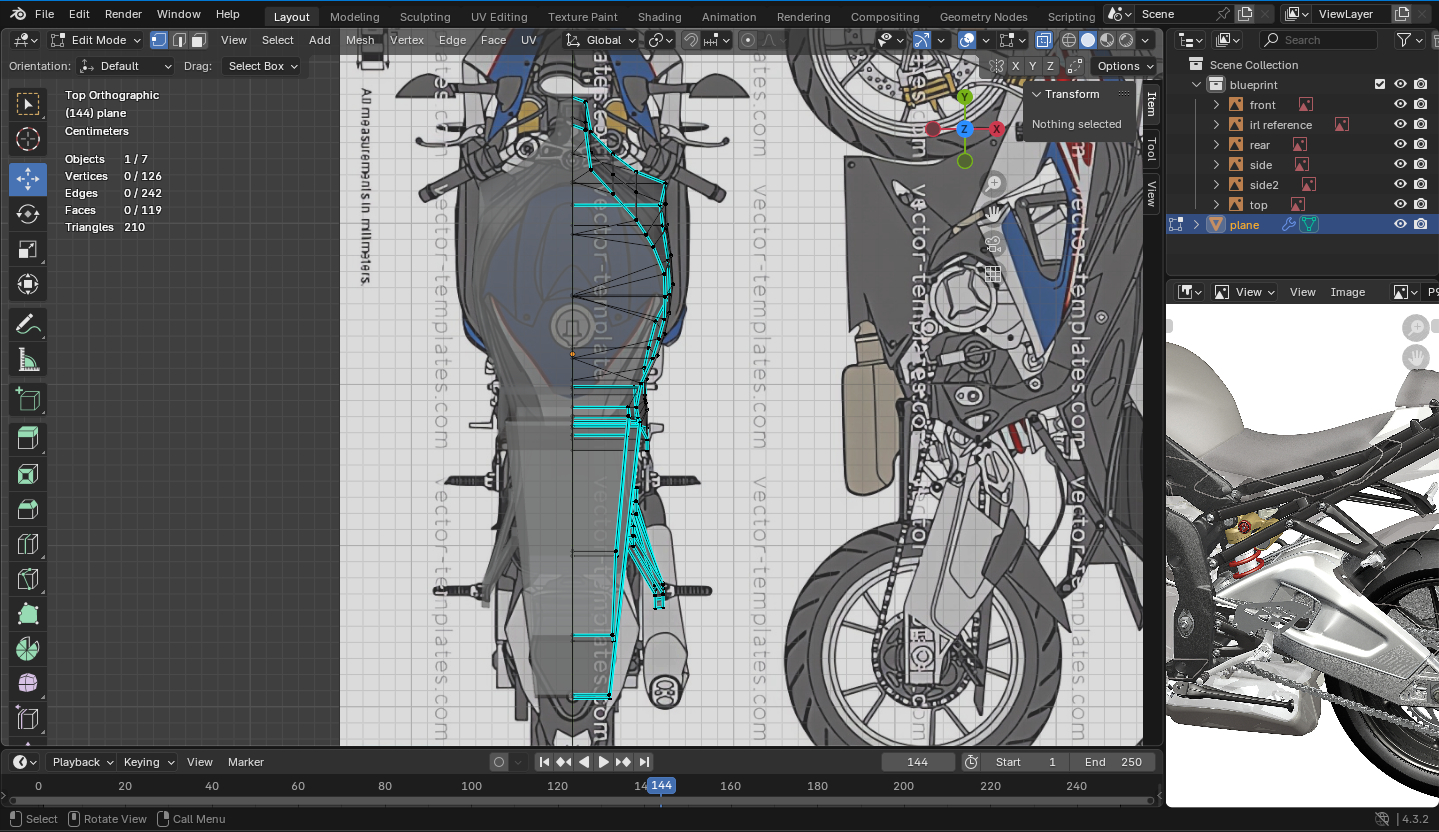Select the Move tool in toolbar
Screen dimensions: 1439x832
(28, 179)
